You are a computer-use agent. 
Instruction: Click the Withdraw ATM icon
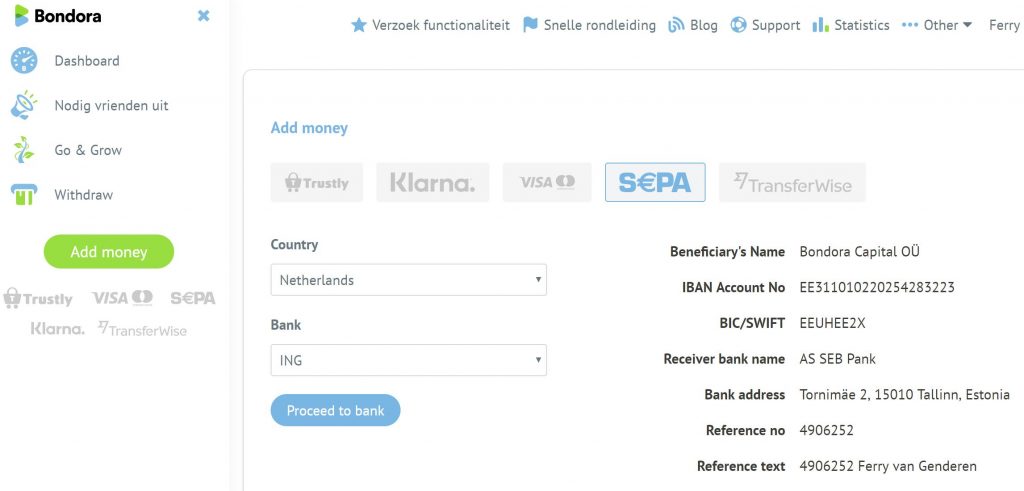point(24,195)
